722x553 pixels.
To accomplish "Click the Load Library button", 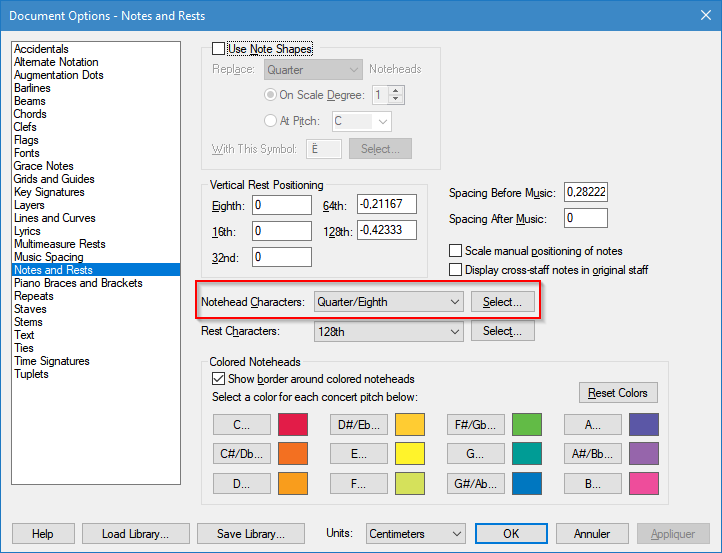I will click(134, 534).
